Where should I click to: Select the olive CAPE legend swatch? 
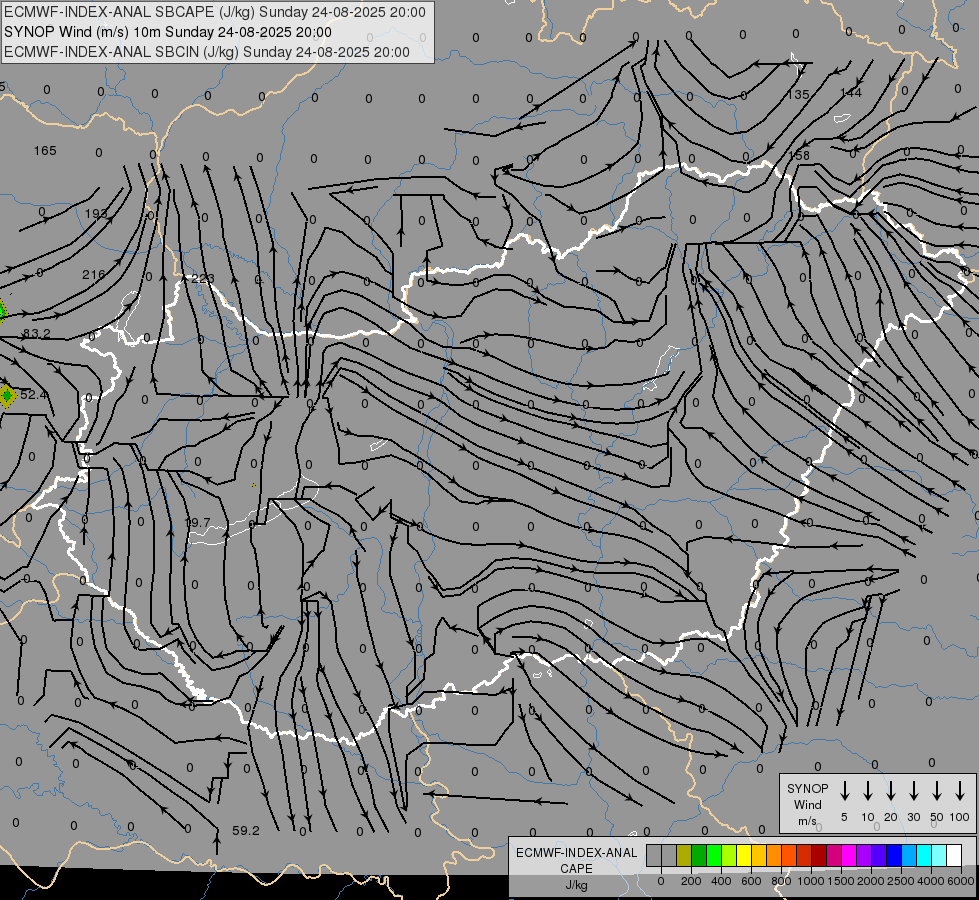(684, 855)
